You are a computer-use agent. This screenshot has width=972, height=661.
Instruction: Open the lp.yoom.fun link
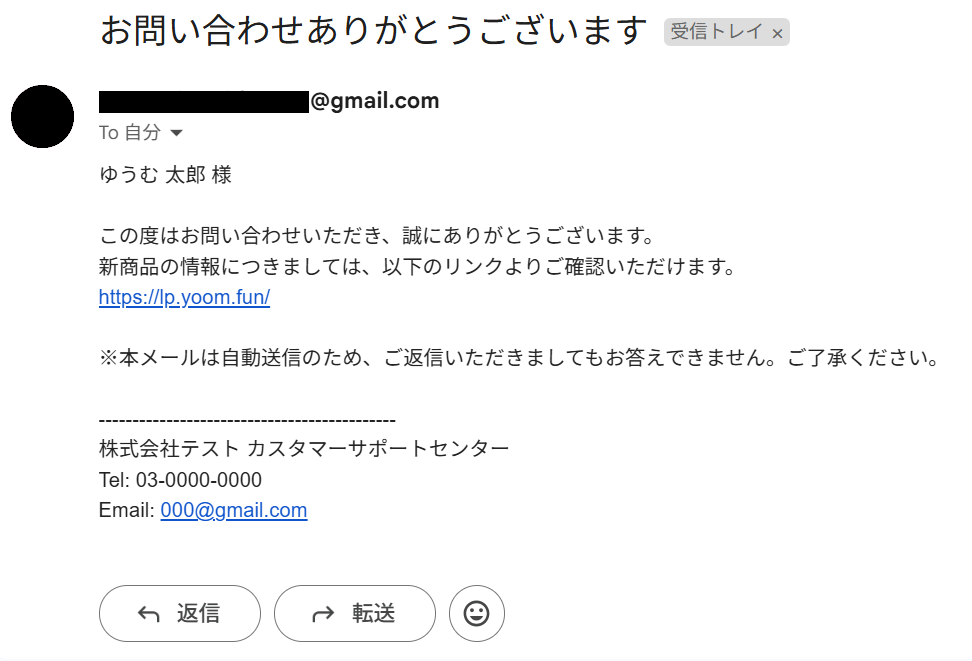click(x=184, y=297)
